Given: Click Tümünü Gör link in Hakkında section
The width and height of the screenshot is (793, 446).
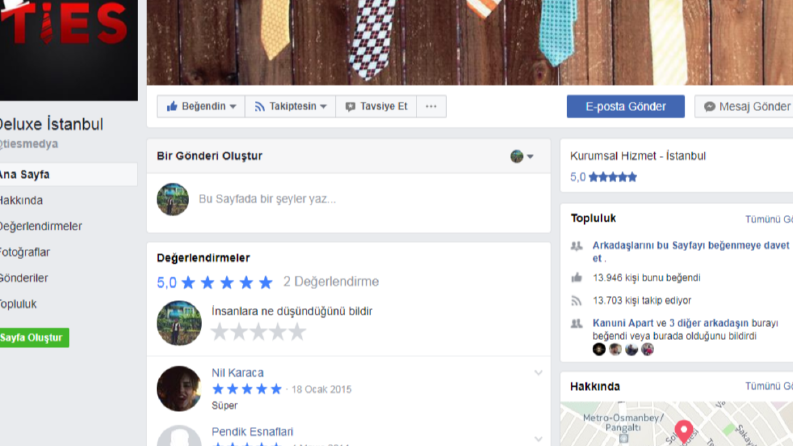Looking at the screenshot, I should (x=769, y=386).
